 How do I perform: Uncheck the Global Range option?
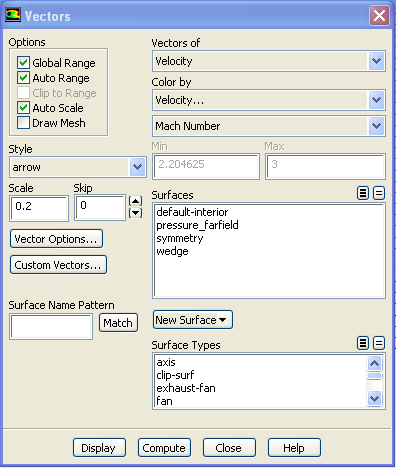[x=23, y=63]
